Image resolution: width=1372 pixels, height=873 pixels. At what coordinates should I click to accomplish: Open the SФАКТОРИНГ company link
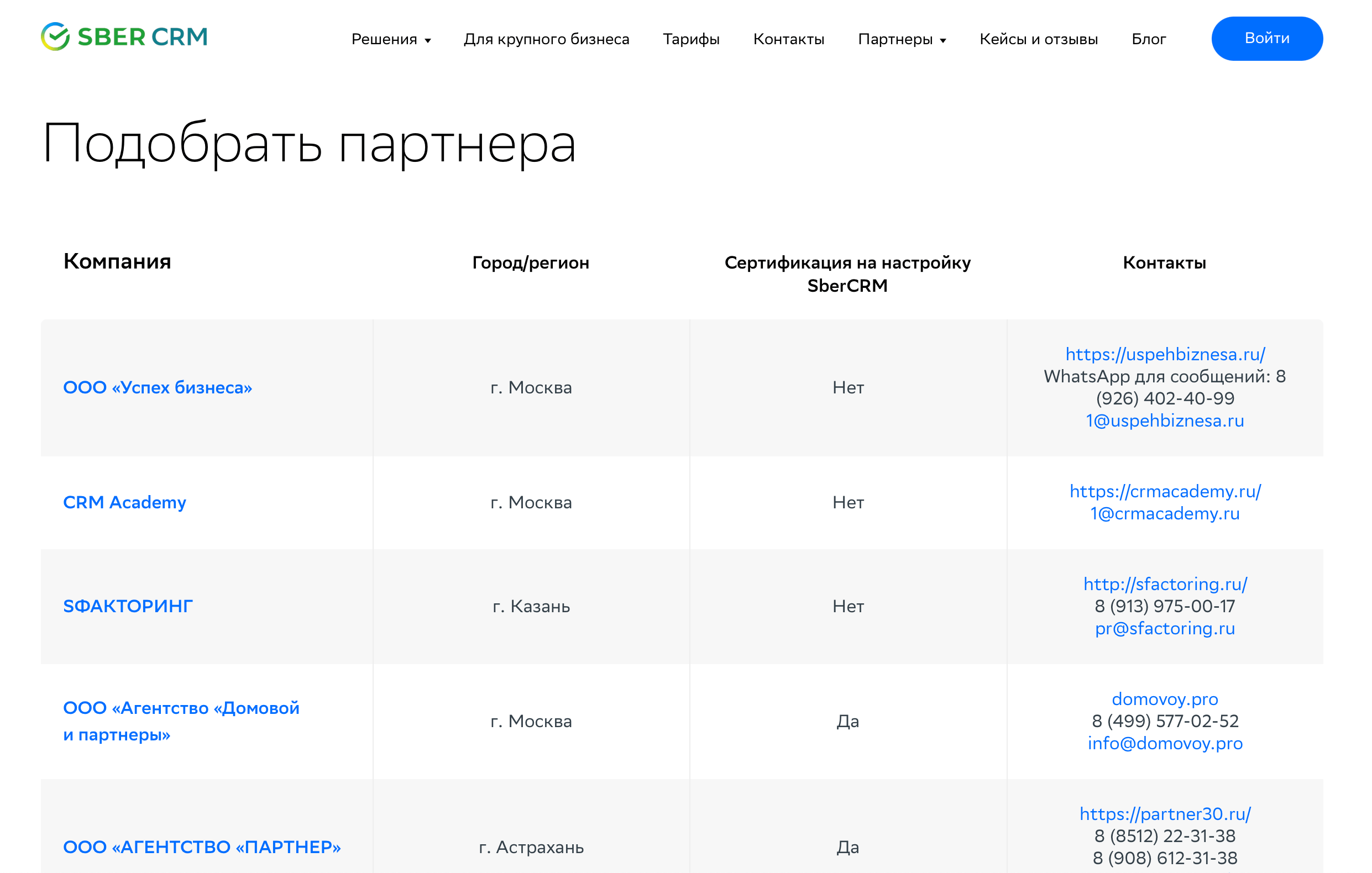click(x=128, y=606)
